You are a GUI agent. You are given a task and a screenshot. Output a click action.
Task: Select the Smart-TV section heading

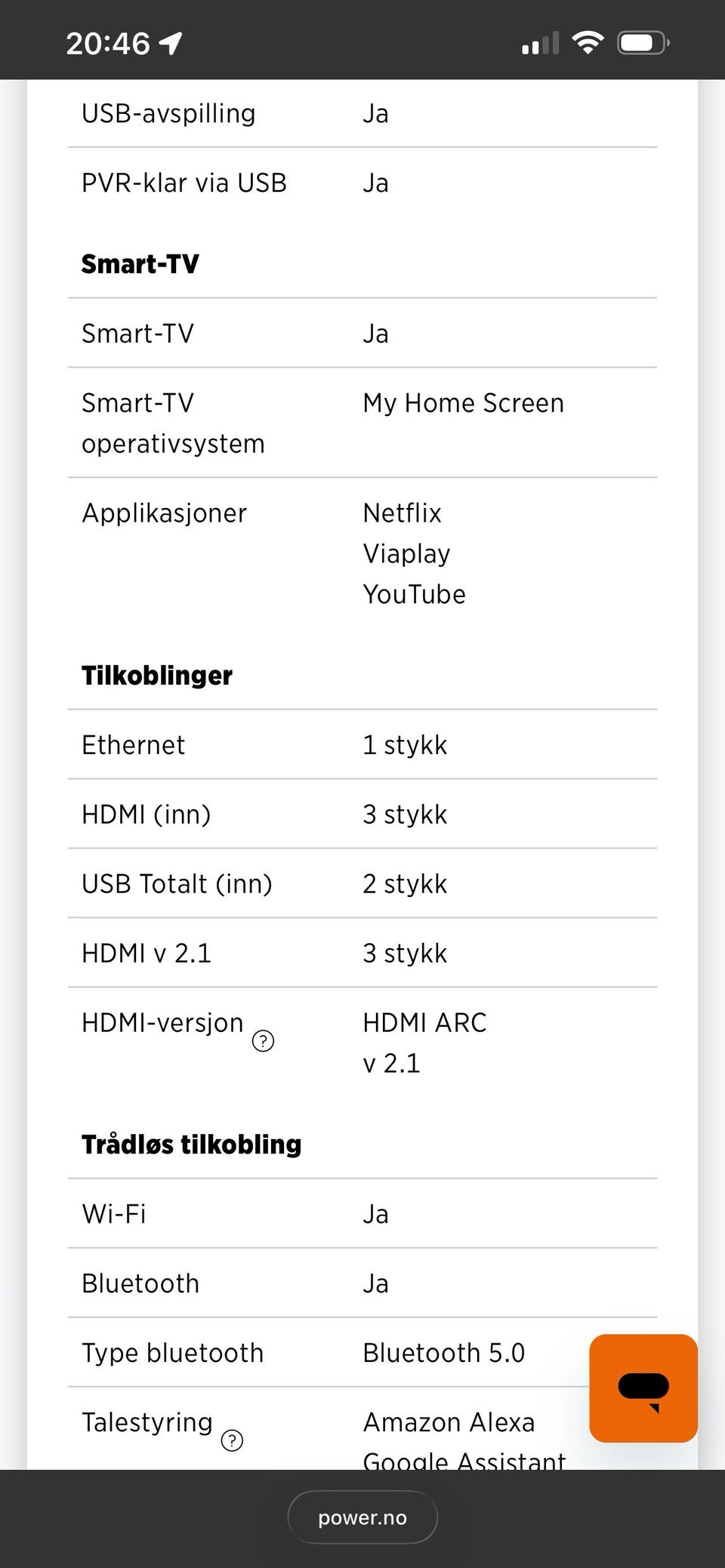click(x=140, y=263)
